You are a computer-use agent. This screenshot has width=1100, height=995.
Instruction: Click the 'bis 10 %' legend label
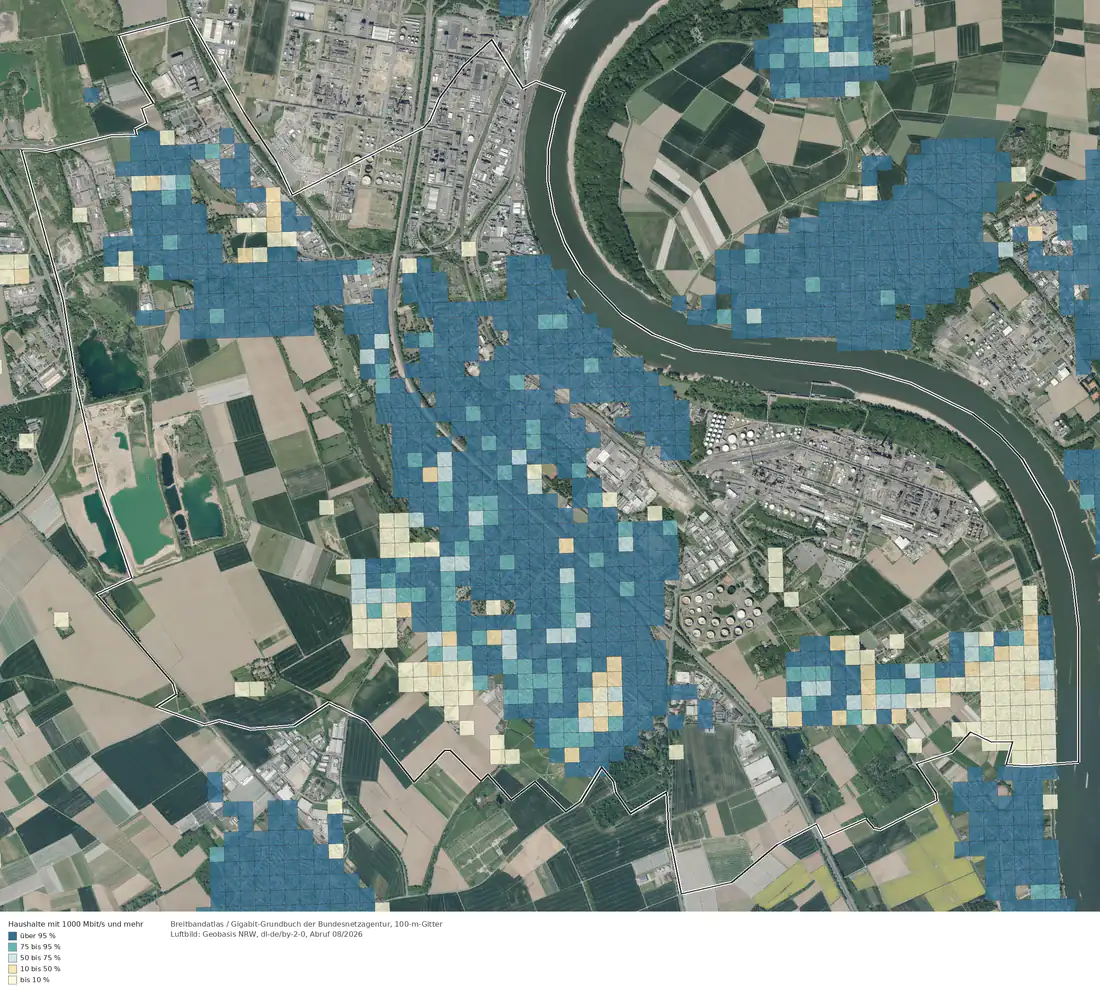point(34,980)
